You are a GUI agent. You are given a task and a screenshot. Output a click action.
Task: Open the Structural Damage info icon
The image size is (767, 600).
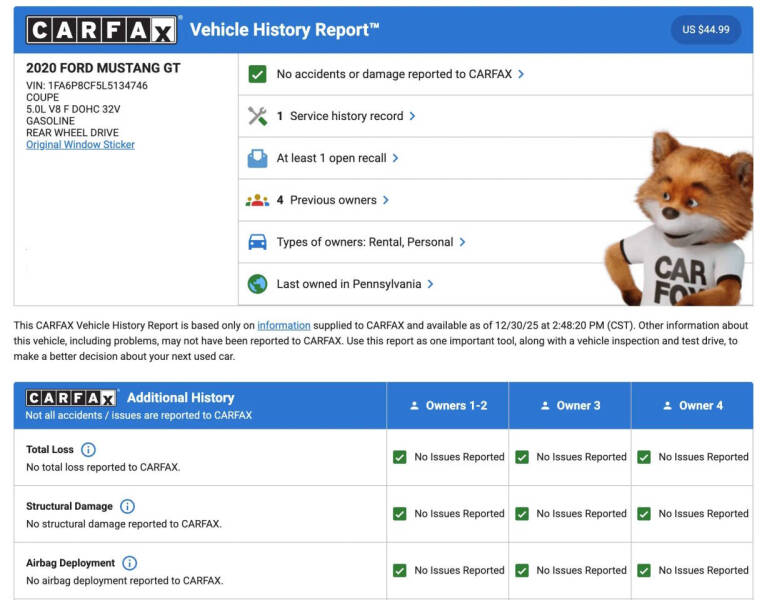(127, 507)
